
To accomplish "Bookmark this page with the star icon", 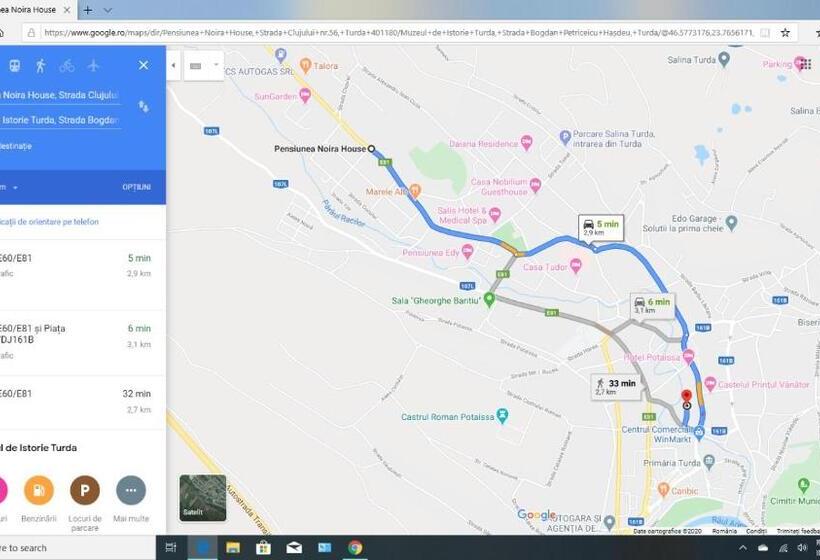I will pos(786,32).
